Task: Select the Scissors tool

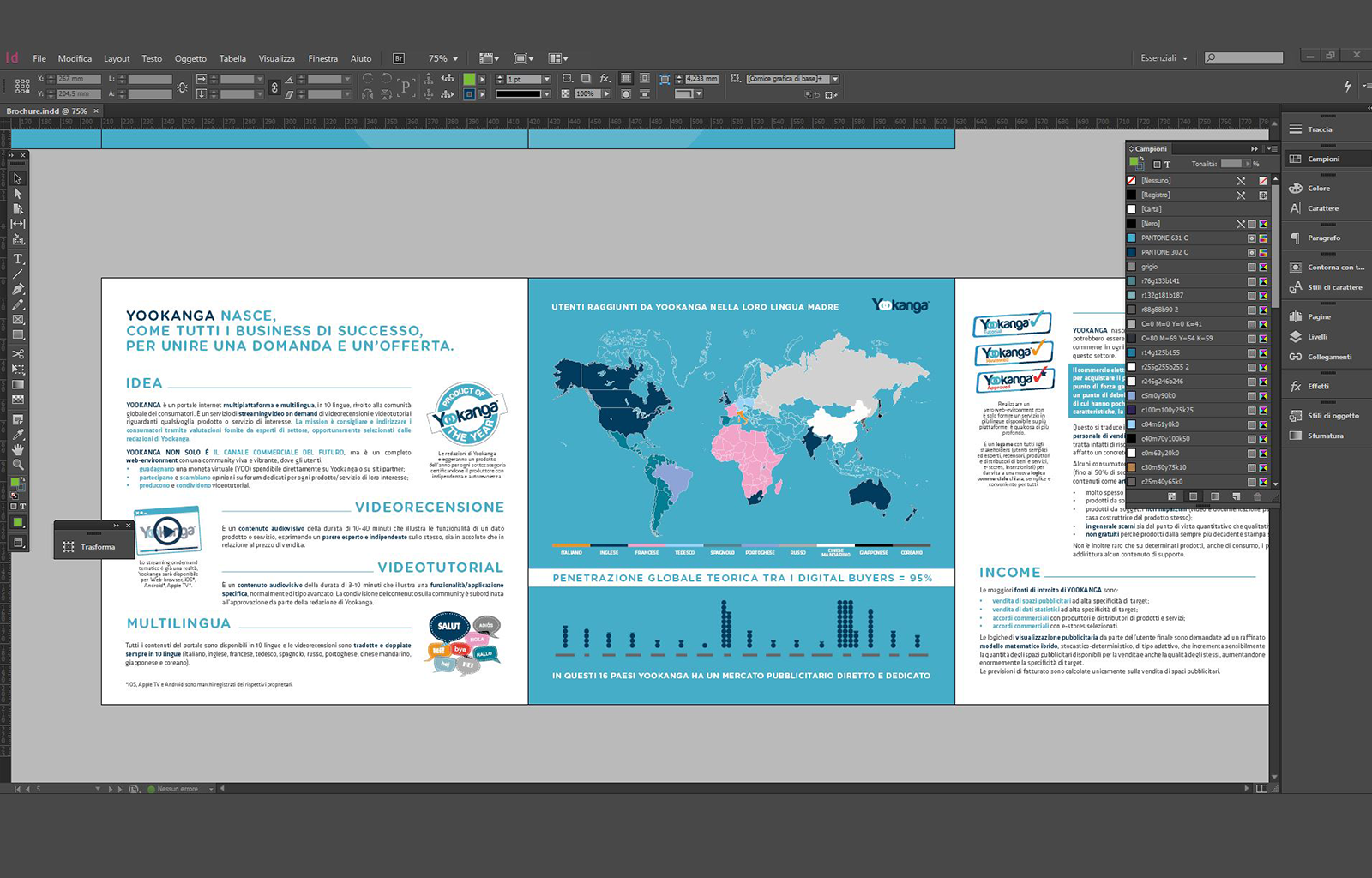Action: point(18,354)
